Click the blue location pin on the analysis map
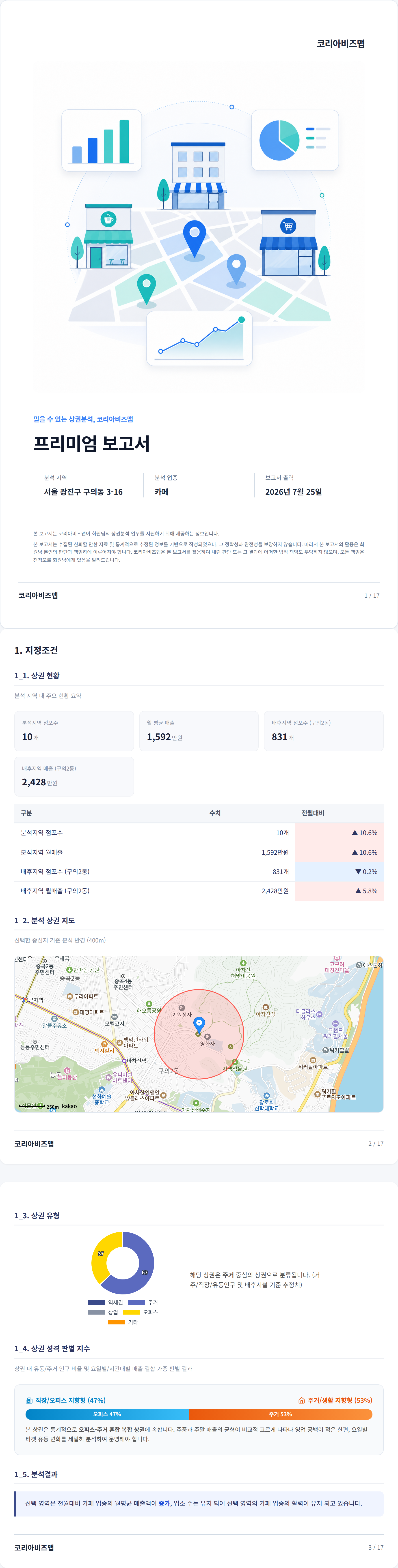 [199, 1025]
